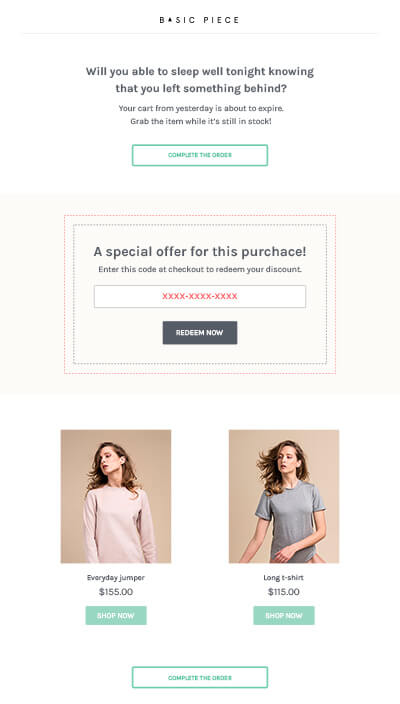Screen dimensions: 400x704
Task: Click the bottom Complete the Order button
Action: pyautogui.click(x=200, y=678)
